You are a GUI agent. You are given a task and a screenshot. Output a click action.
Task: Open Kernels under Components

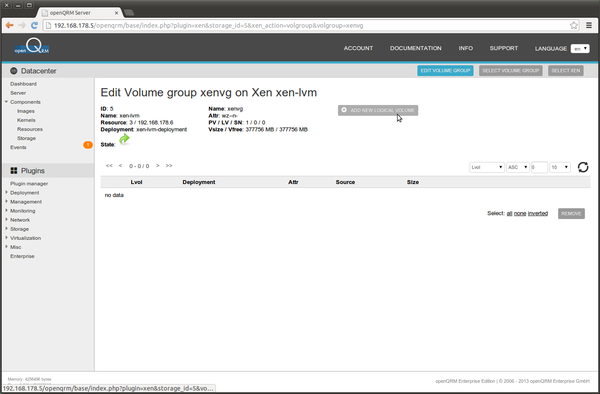tap(26, 120)
